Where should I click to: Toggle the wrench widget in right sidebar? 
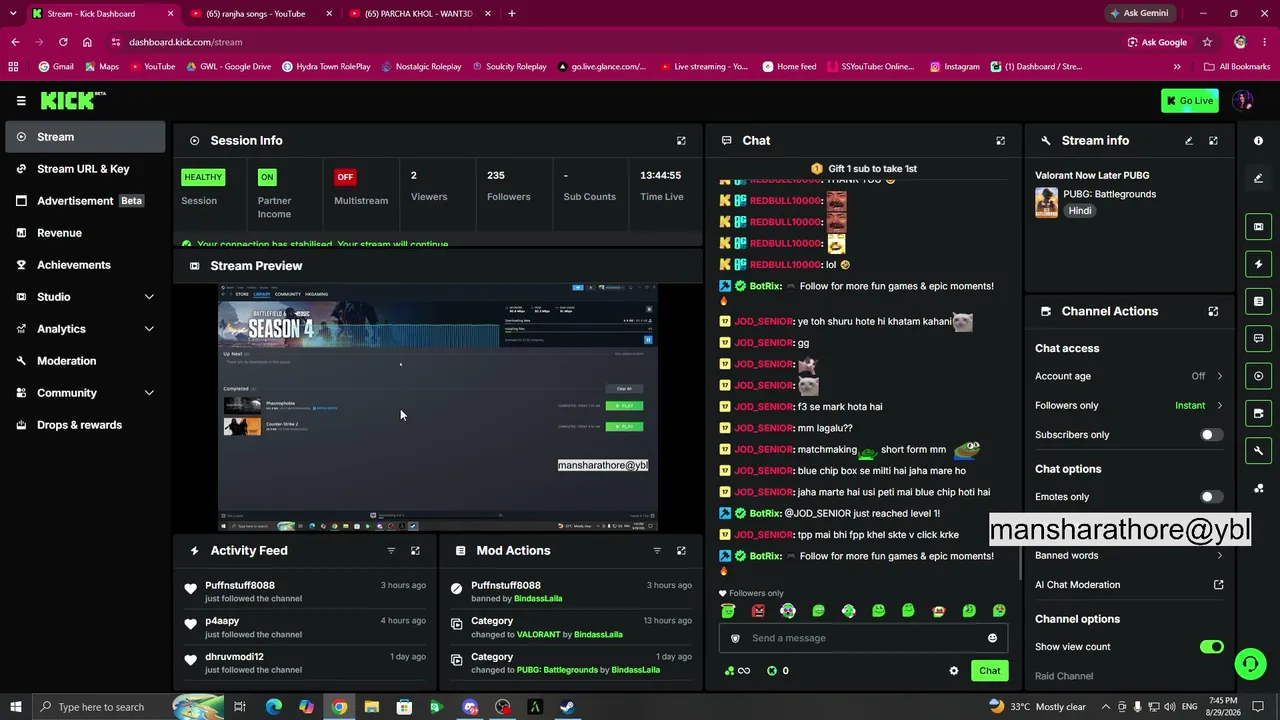1258,450
